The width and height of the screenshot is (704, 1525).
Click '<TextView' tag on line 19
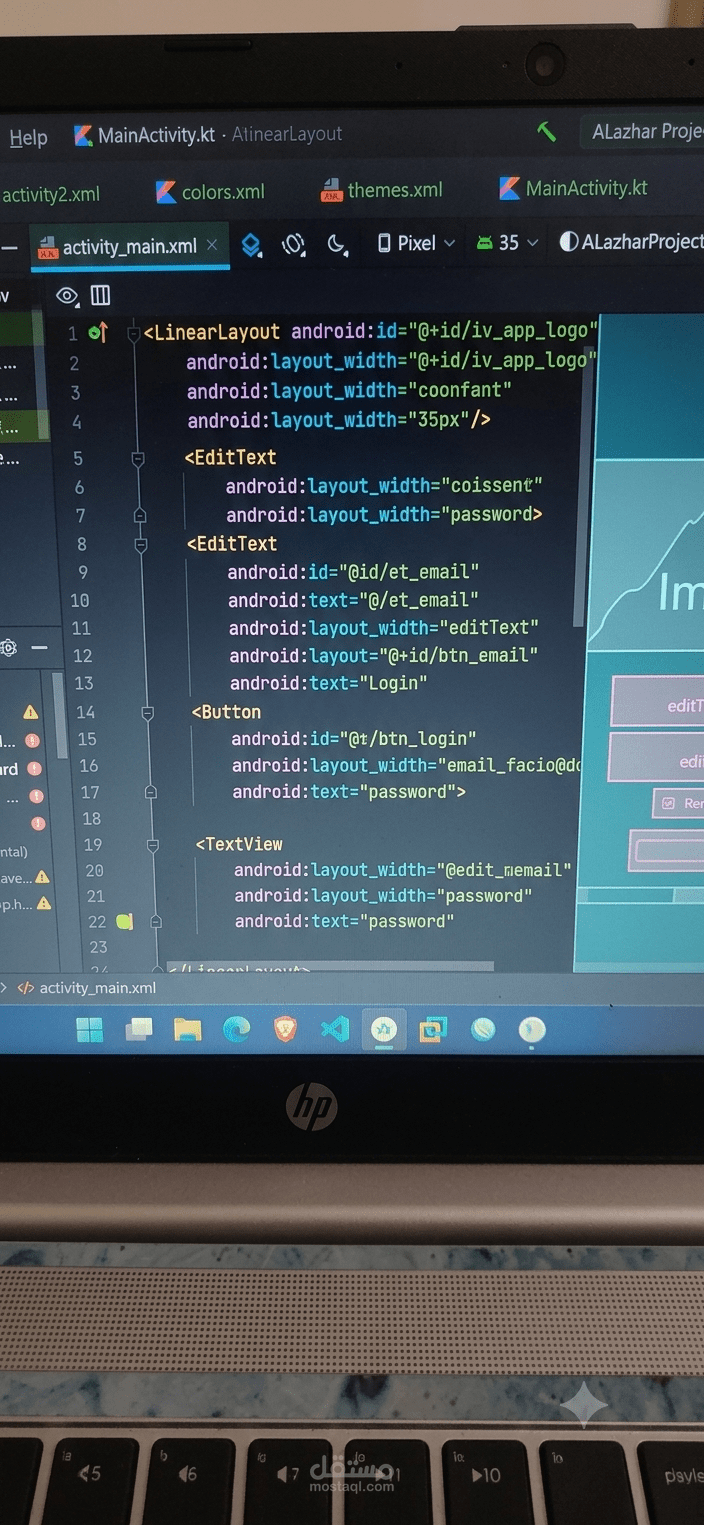coord(239,844)
